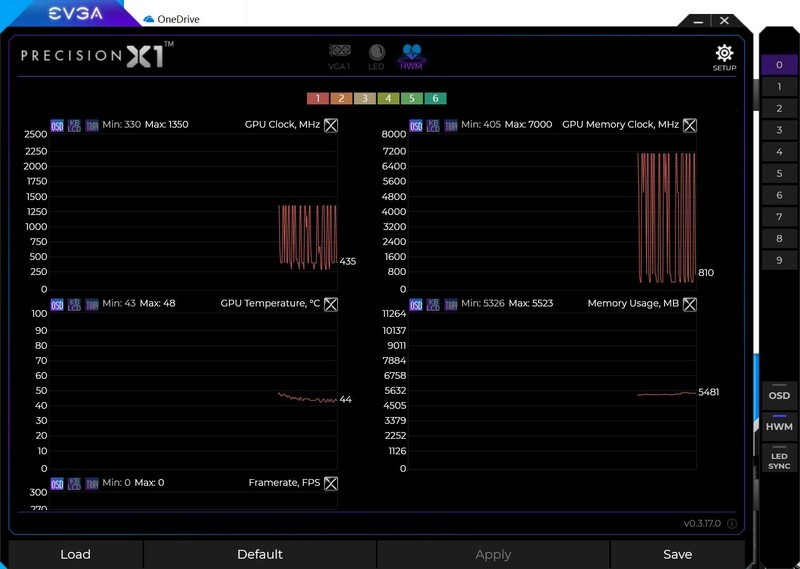
Task: Toggle KB LCD icon for GPU Memory Clock
Action: [433, 125]
